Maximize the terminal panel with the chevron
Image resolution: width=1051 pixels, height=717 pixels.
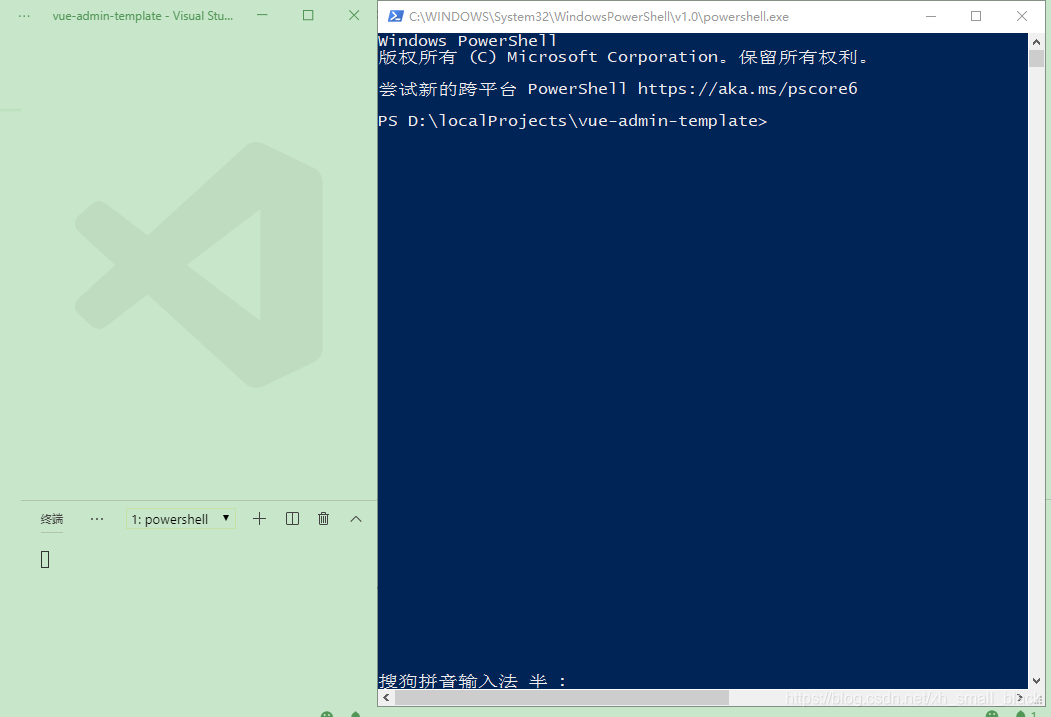tap(355, 518)
